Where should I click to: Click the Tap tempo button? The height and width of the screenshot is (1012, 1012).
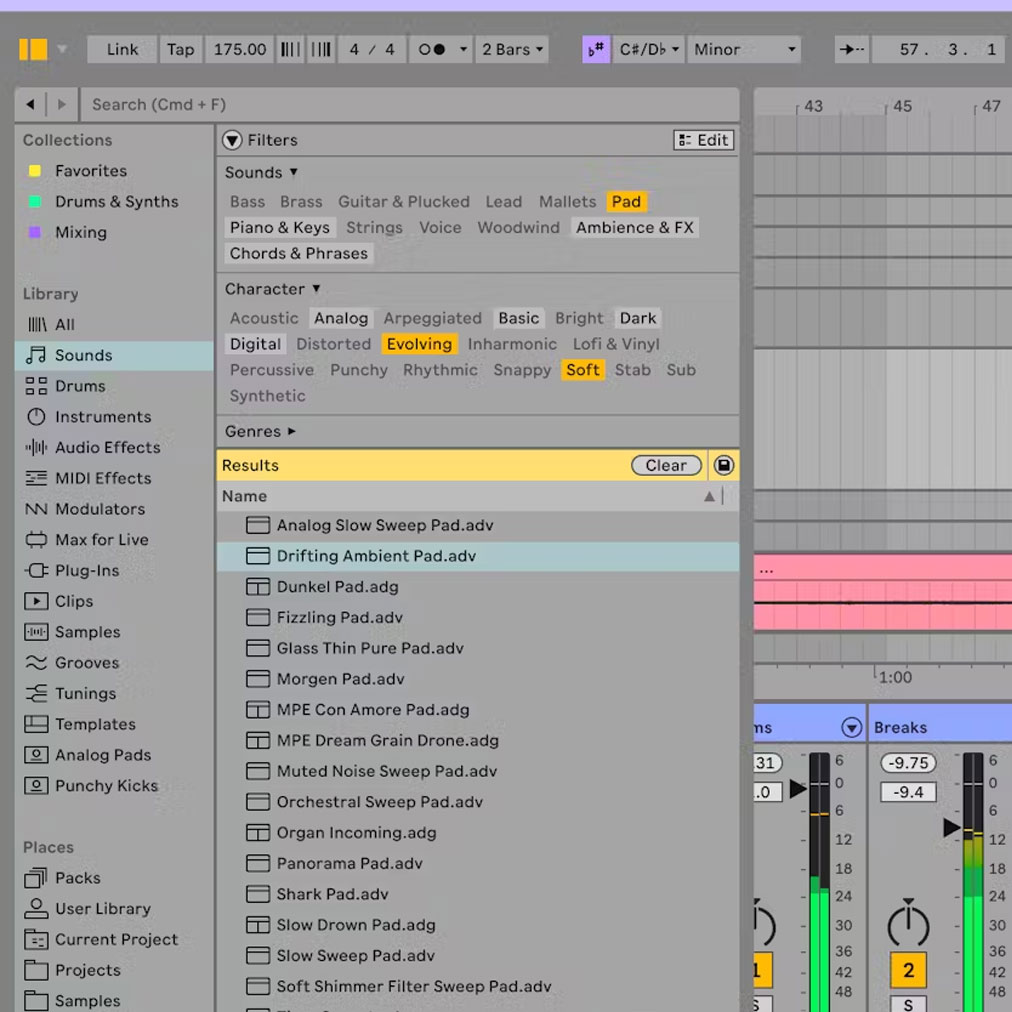pyautogui.click(x=180, y=49)
